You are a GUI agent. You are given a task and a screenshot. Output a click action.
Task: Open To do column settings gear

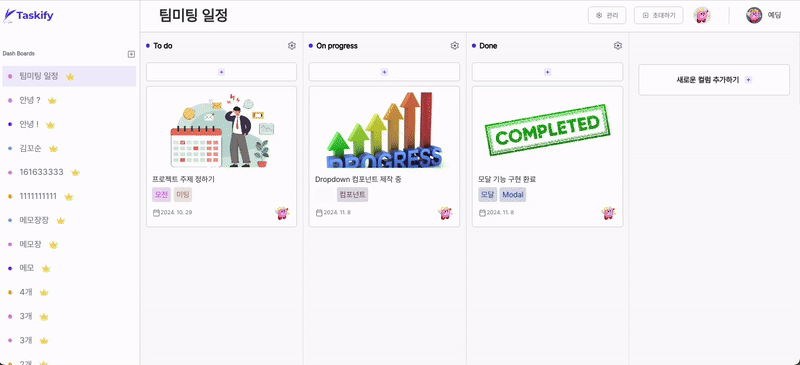[292, 45]
